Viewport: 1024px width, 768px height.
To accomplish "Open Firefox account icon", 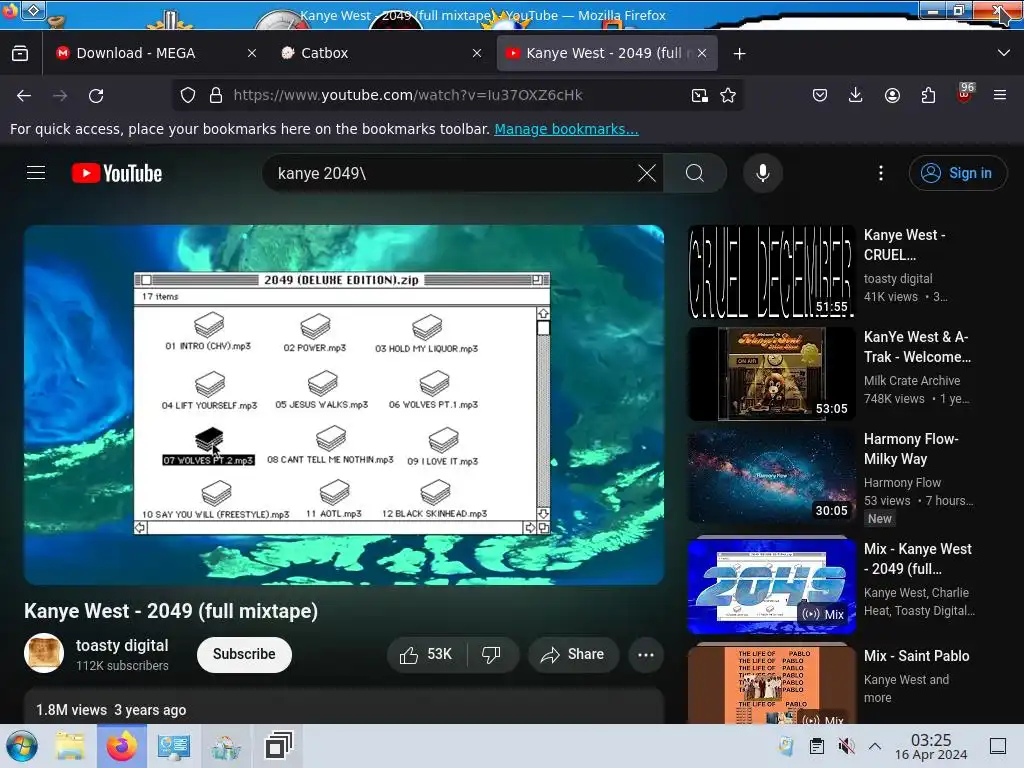I will [x=892, y=95].
